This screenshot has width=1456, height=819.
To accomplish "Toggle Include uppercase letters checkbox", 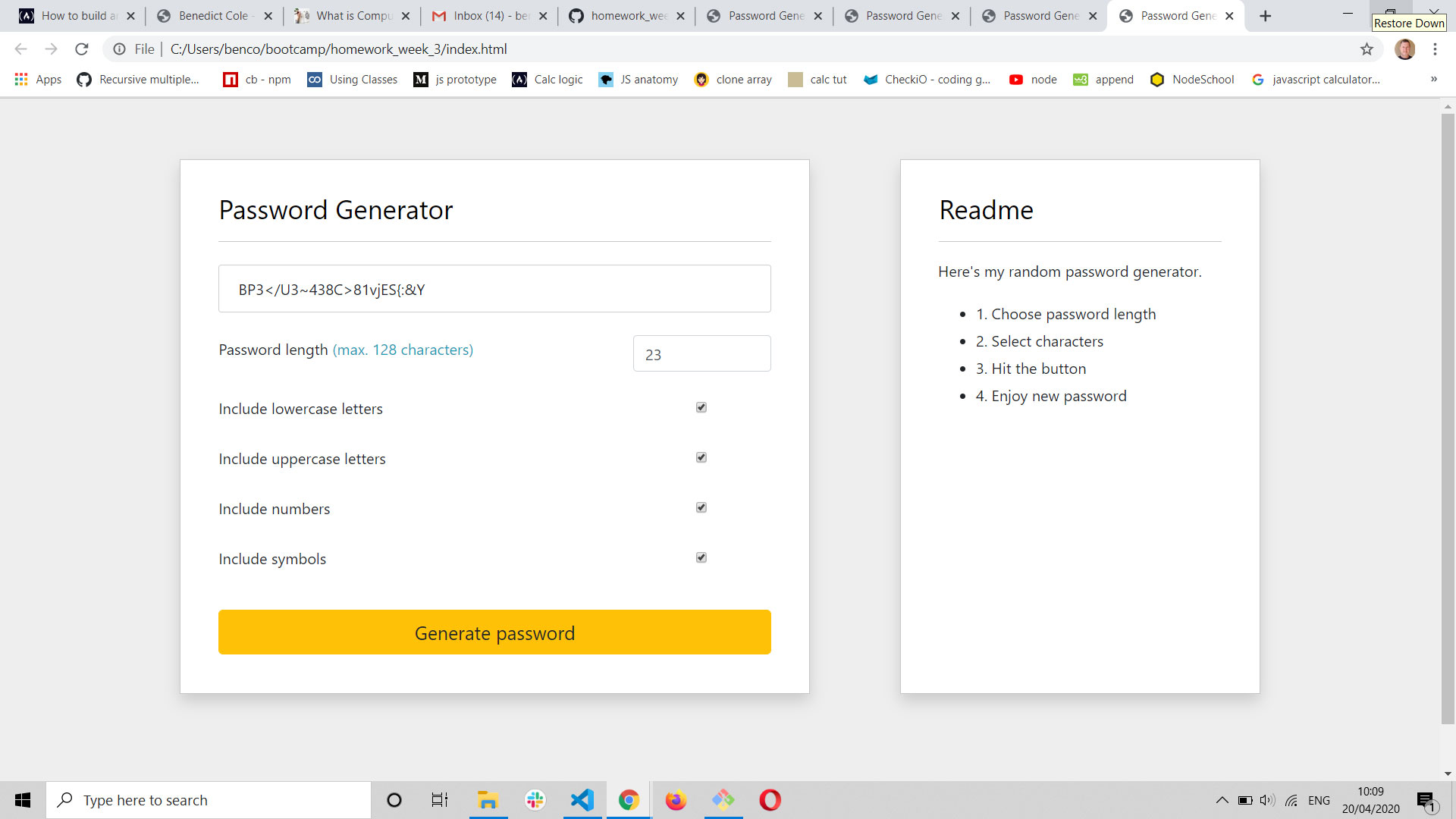I will click(701, 458).
